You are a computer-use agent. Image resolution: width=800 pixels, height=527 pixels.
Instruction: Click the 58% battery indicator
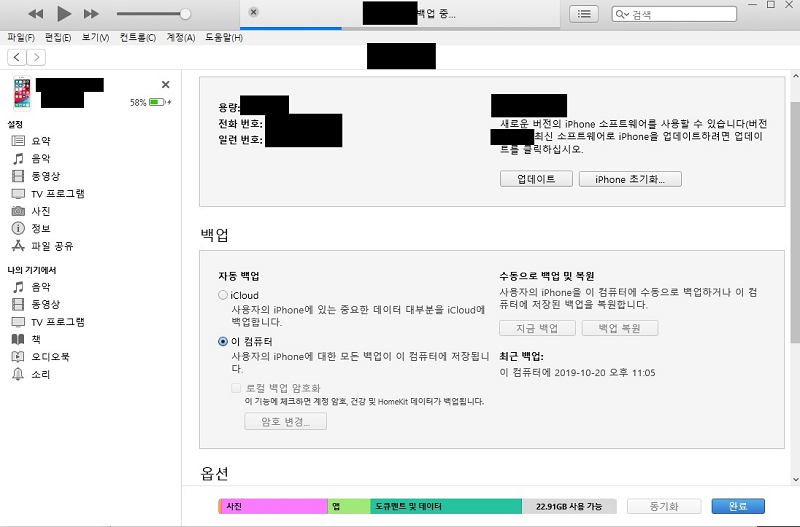pos(151,102)
